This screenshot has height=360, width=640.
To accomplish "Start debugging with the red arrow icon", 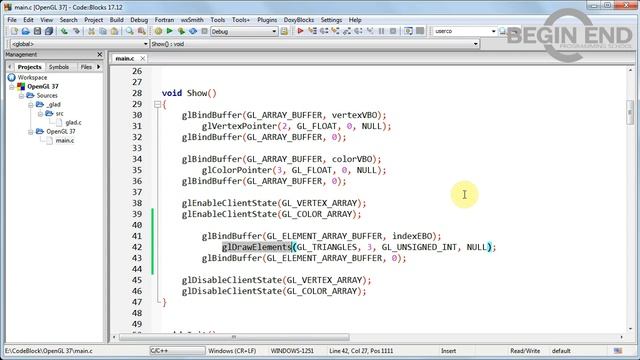I will [x=300, y=31].
